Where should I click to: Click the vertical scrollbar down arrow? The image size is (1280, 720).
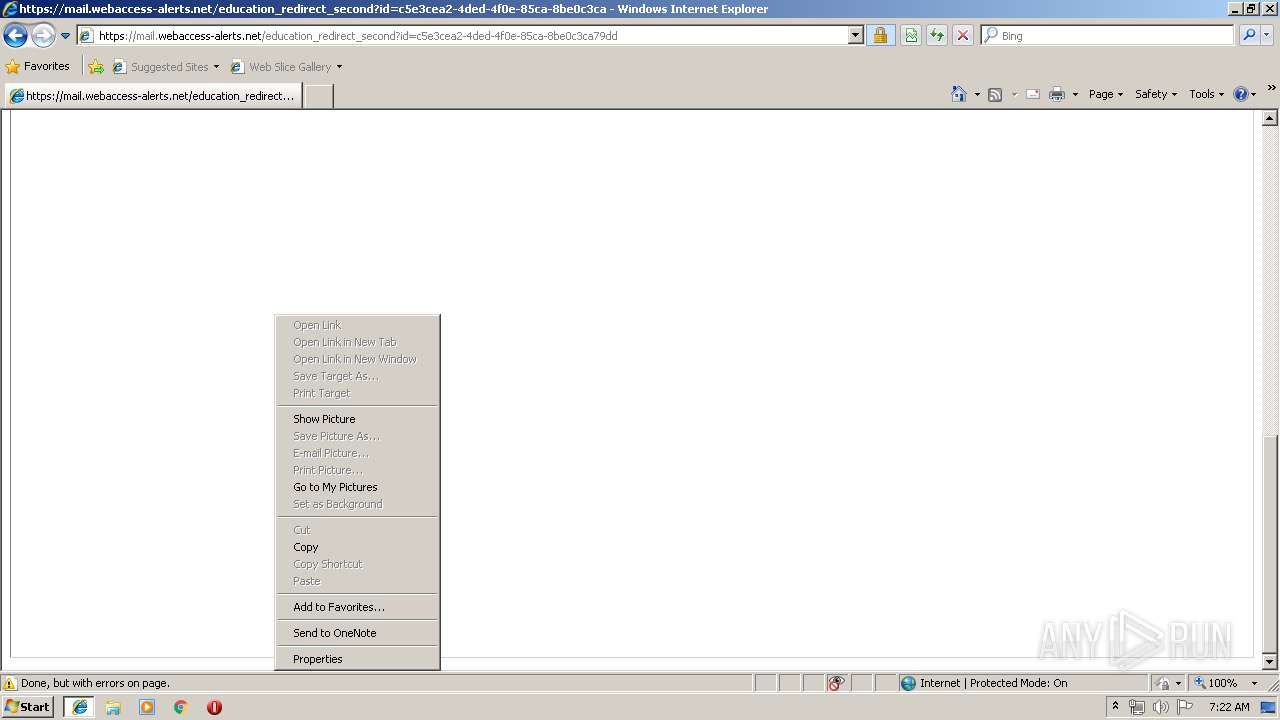1270,662
